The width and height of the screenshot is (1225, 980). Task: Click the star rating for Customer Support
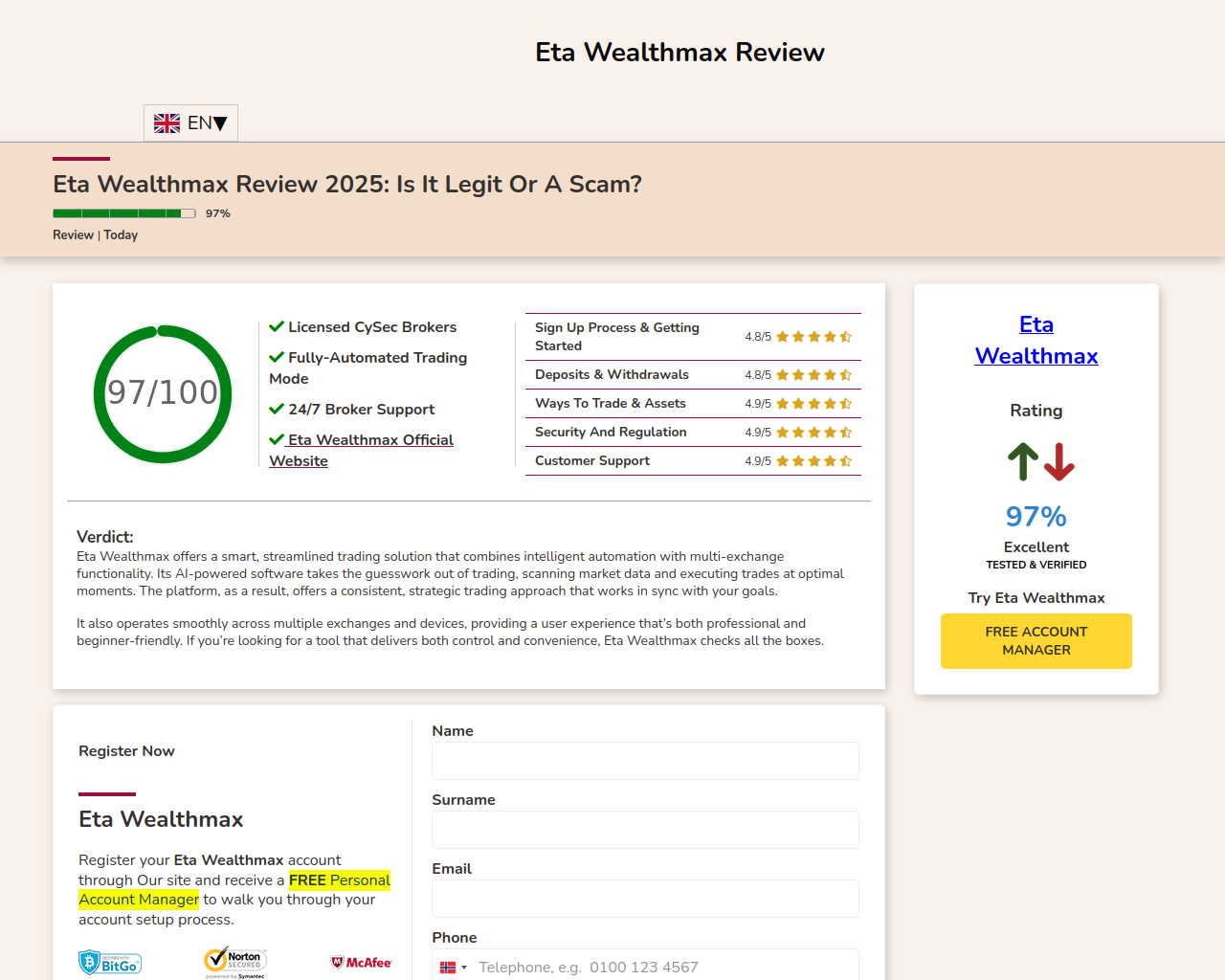(x=813, y=461)
